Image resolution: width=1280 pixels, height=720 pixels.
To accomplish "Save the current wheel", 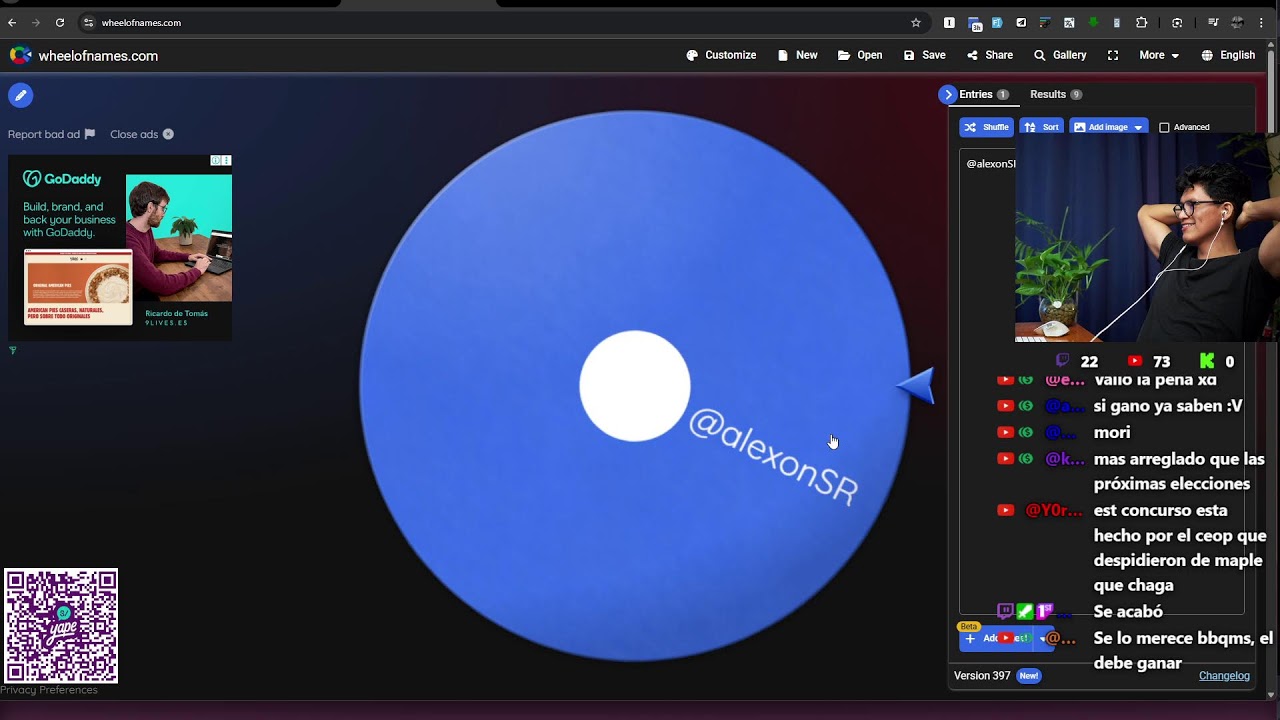I will click(924, 55).
